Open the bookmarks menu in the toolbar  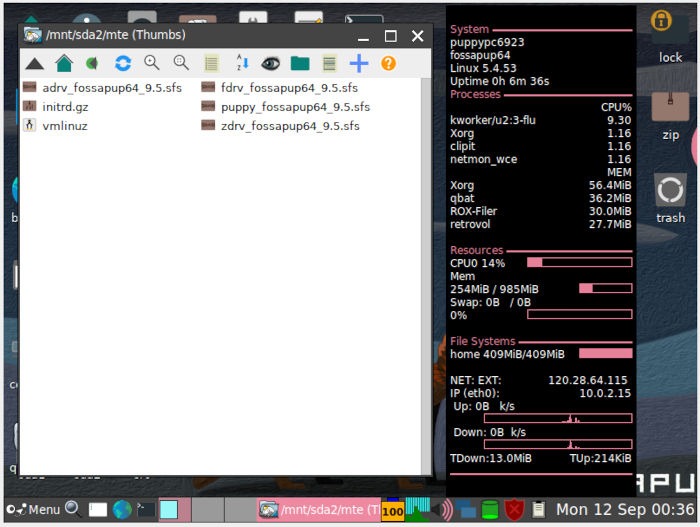coord(92,63)
